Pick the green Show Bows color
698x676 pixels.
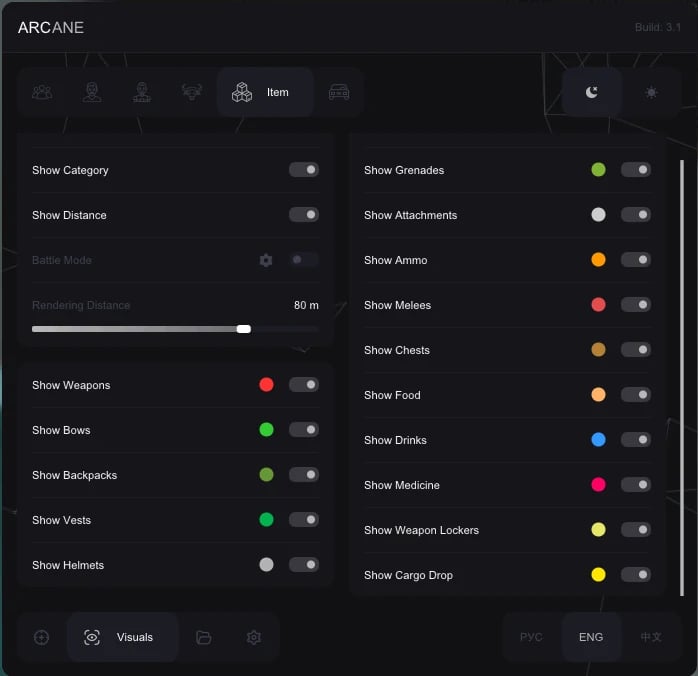266,429
